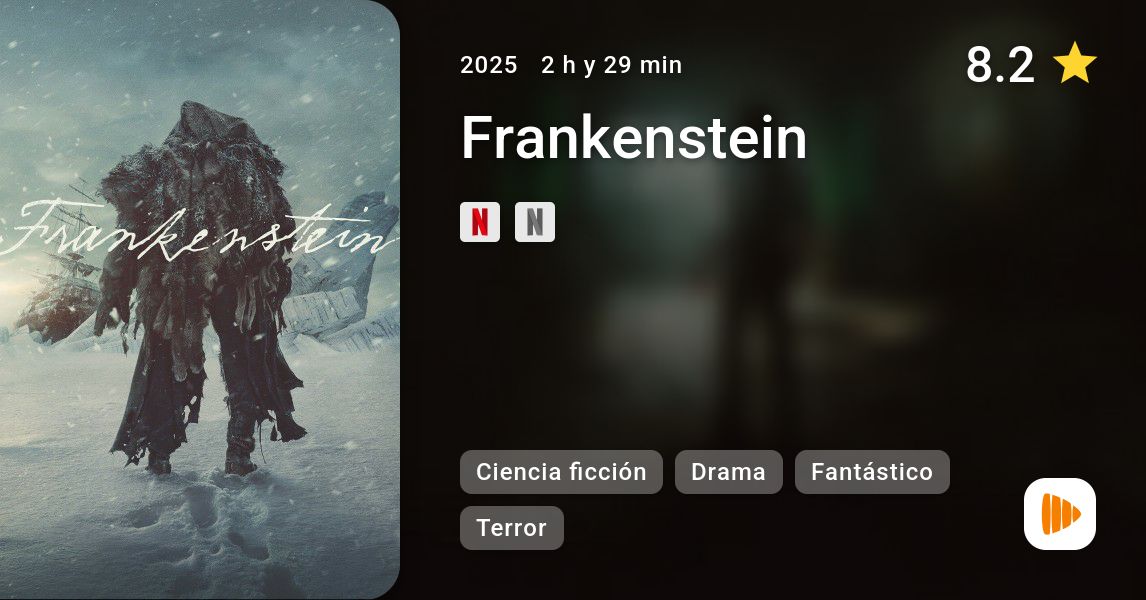Filter by the Ciencia ficción genre tag
This screenshot has width=1146, height=600.
(561, 472)
